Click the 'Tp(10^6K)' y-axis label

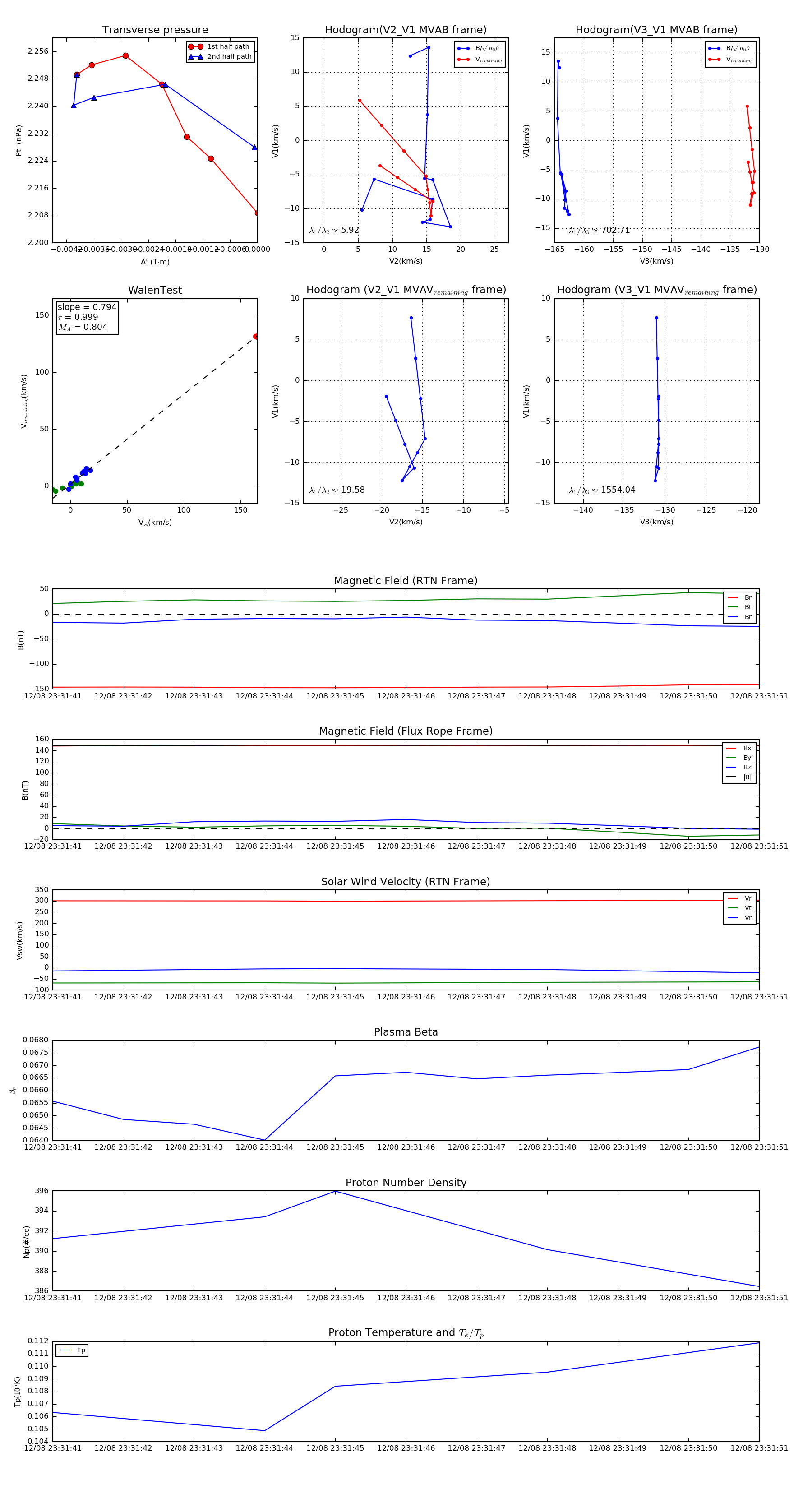pyautogui.click(x=17, y=1392)
